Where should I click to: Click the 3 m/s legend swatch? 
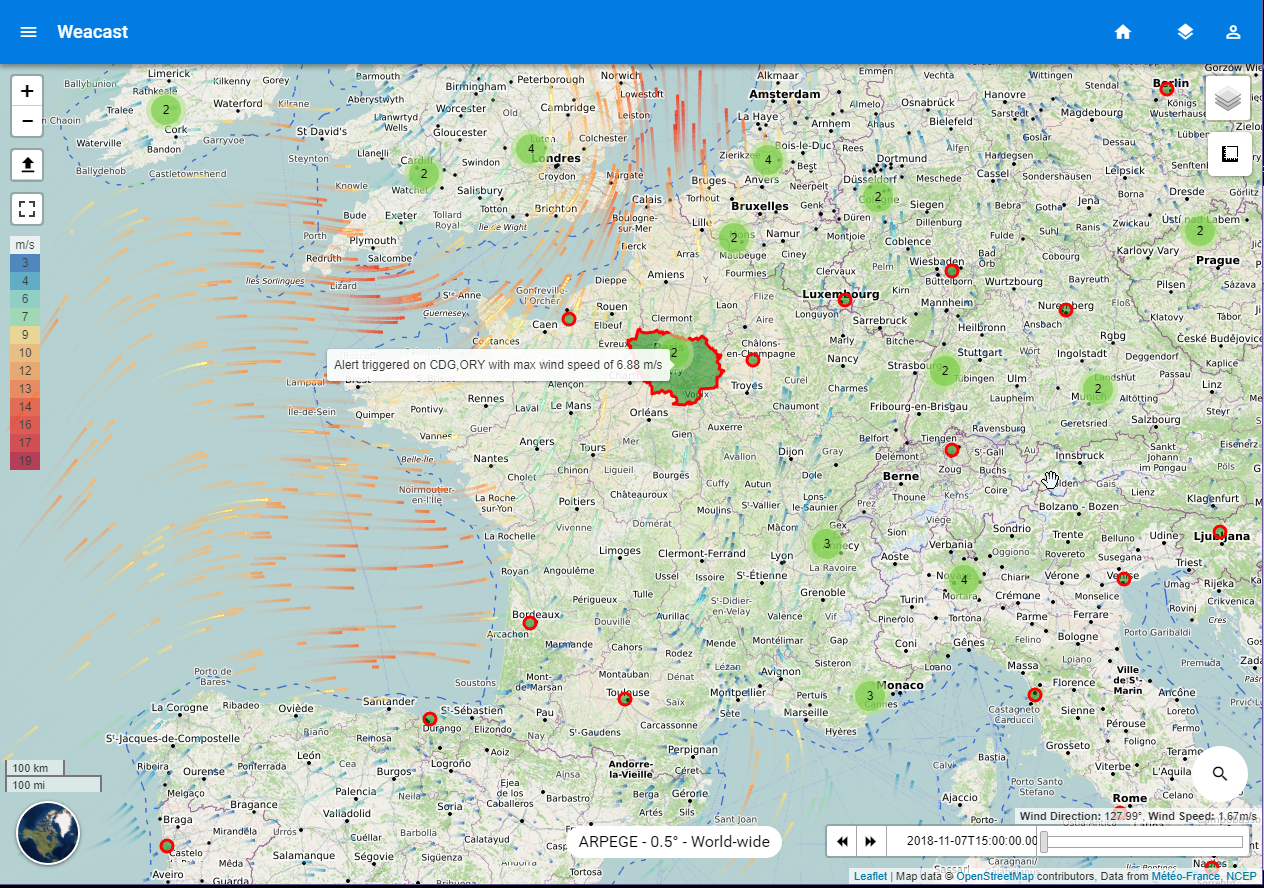pos(25,263)
